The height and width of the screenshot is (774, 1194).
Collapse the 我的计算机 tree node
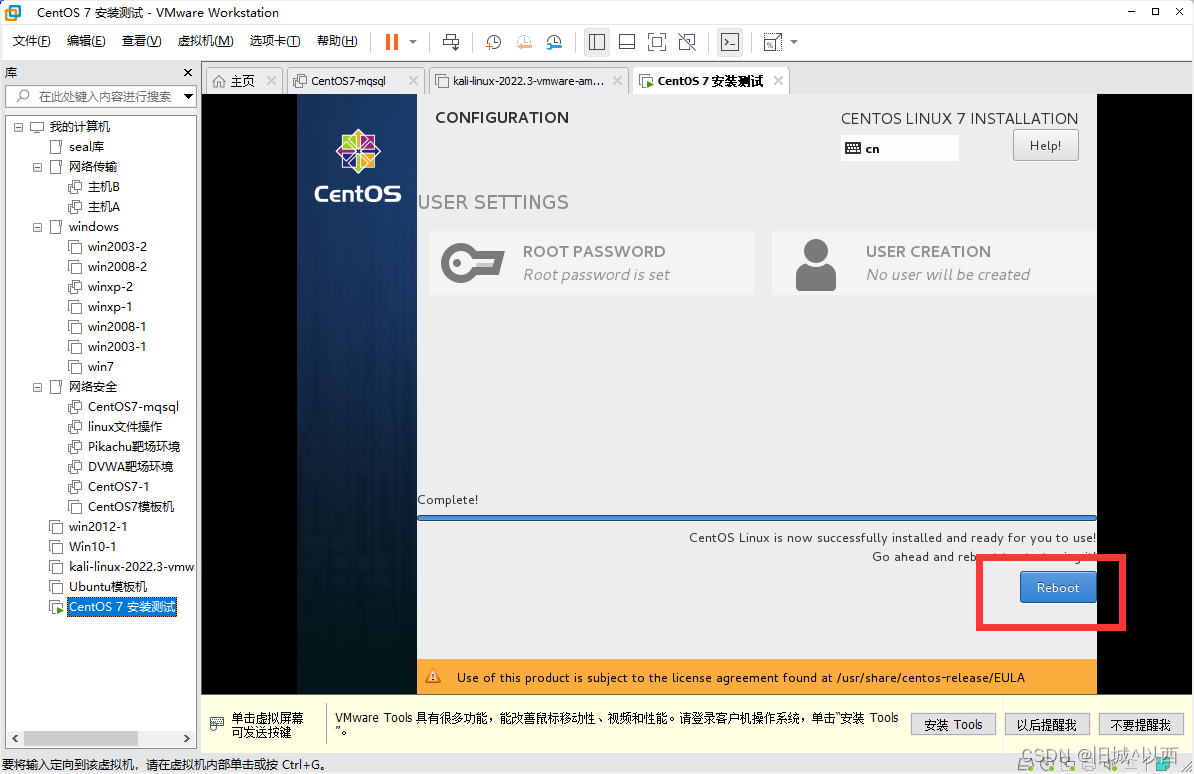[18, 127]
